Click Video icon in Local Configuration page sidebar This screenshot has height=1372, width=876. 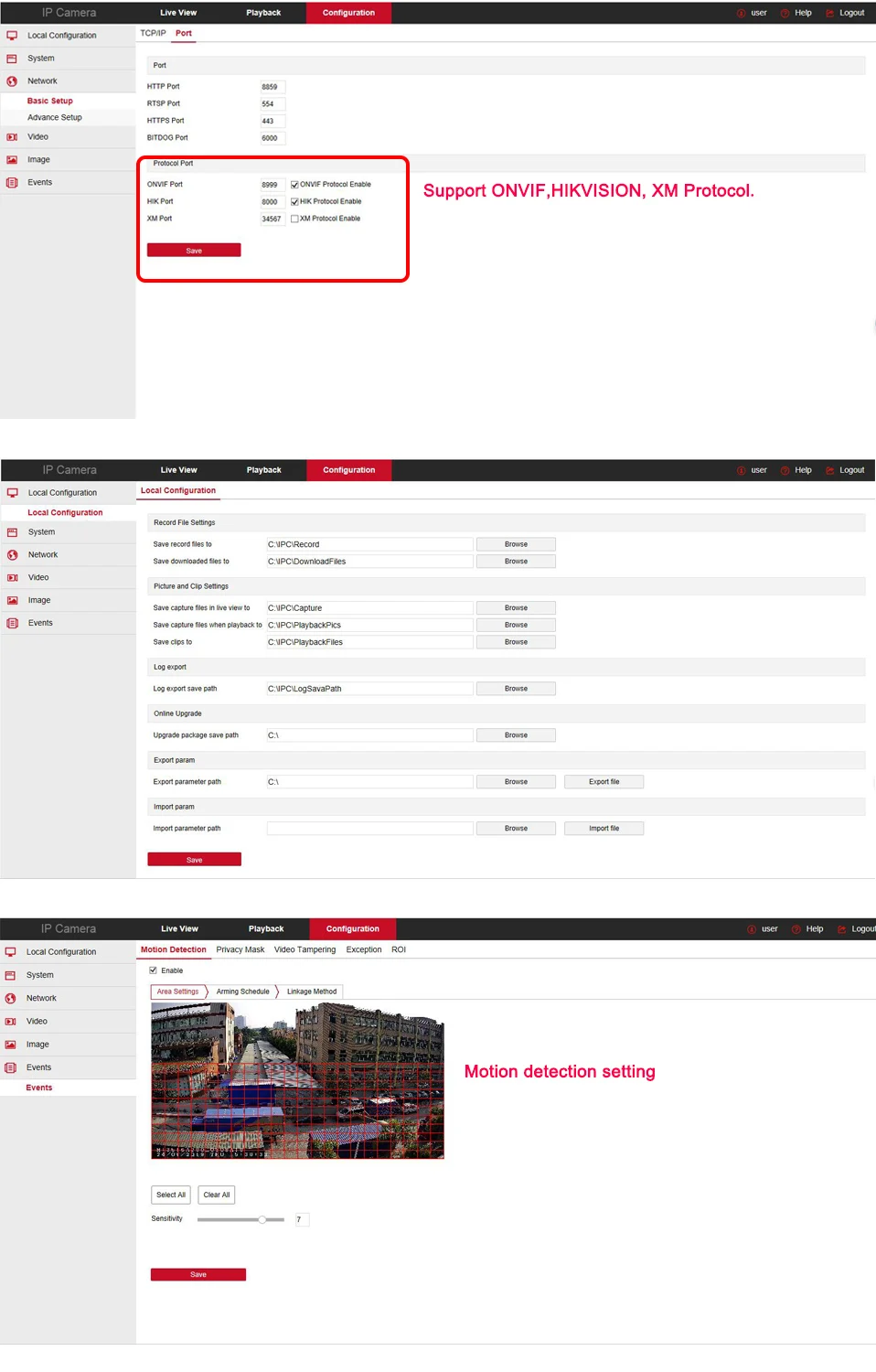(x=12, y=578)
